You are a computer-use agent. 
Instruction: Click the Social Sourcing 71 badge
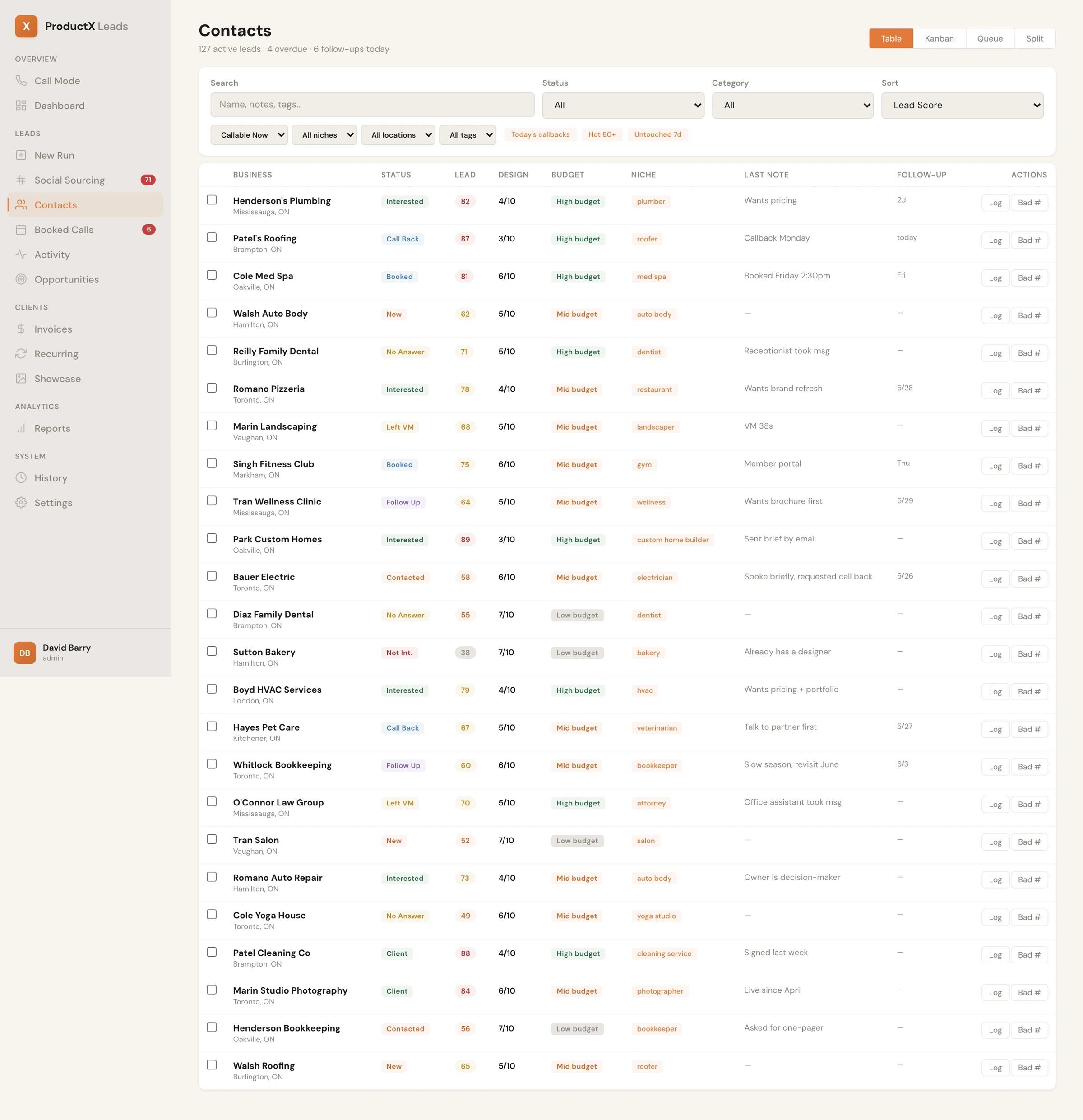point(148,180)
